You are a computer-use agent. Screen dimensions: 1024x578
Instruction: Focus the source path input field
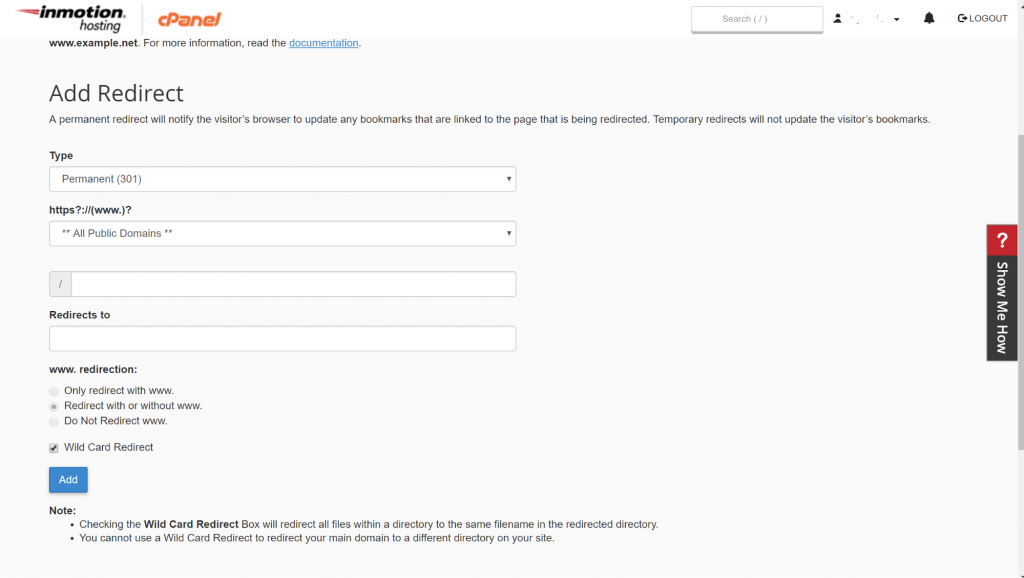pyautogui.click(x=293, y=284)
